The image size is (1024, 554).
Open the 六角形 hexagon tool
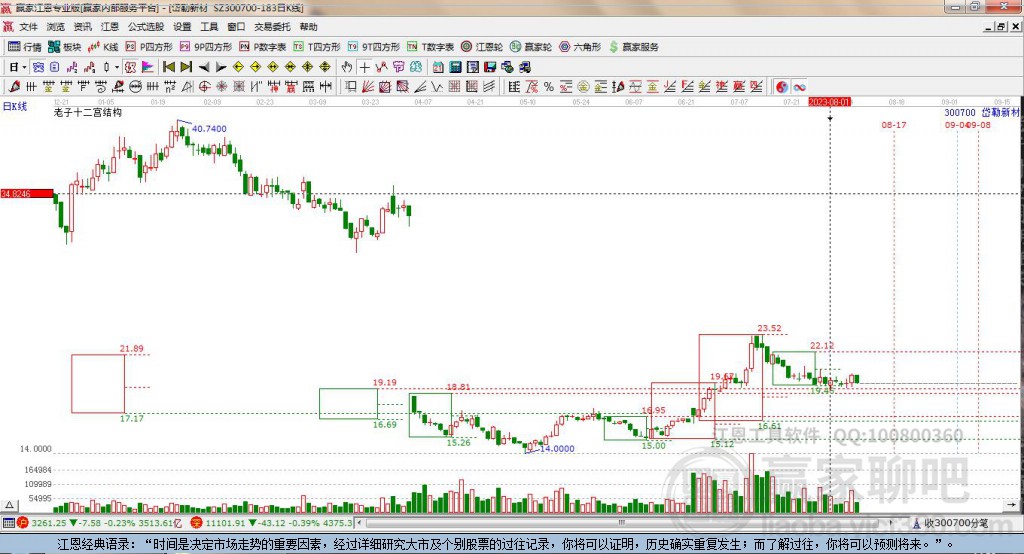(x=580, y=47)
